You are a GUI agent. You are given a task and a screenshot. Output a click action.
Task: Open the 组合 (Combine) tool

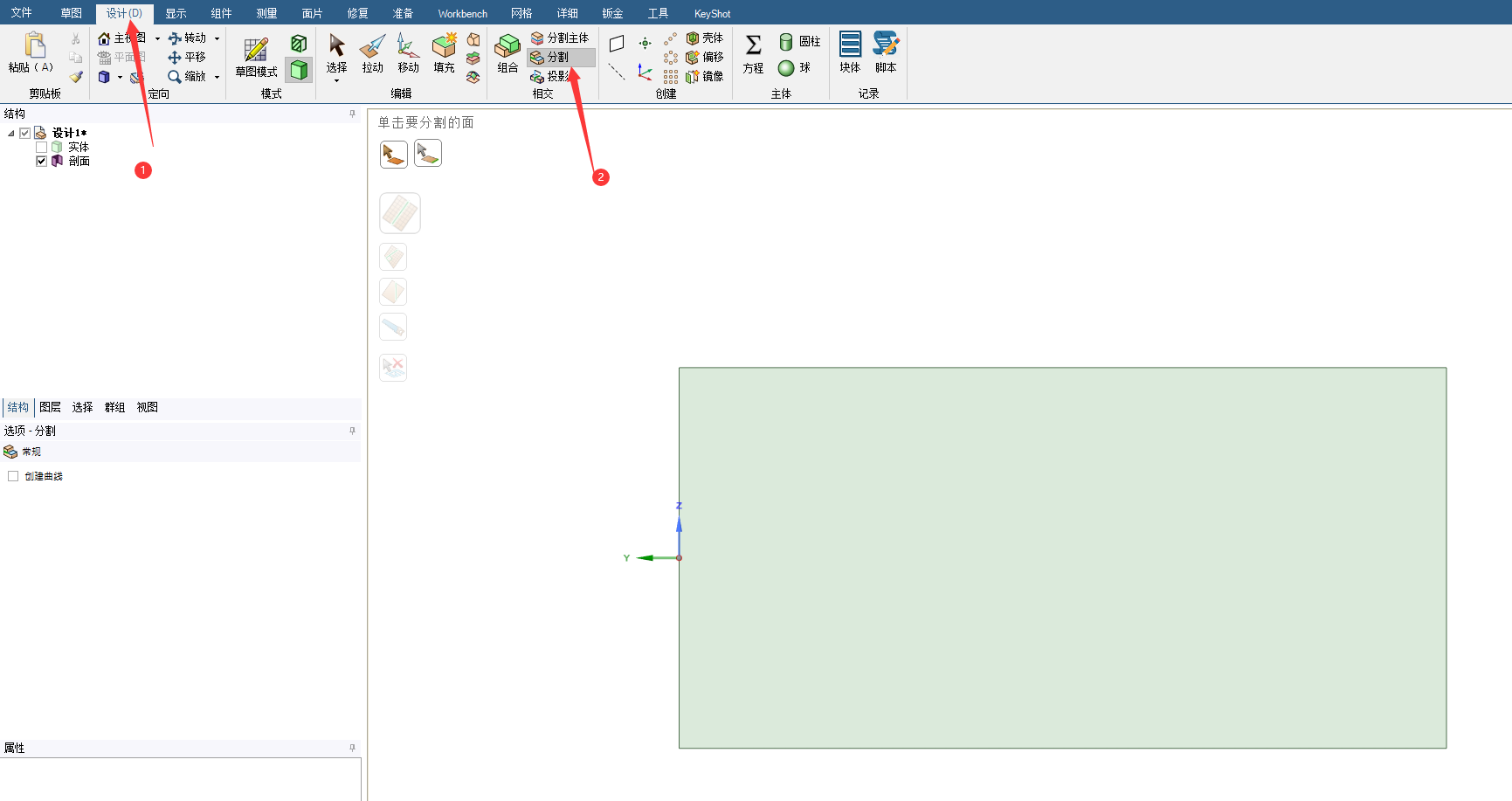pos(507,52)
